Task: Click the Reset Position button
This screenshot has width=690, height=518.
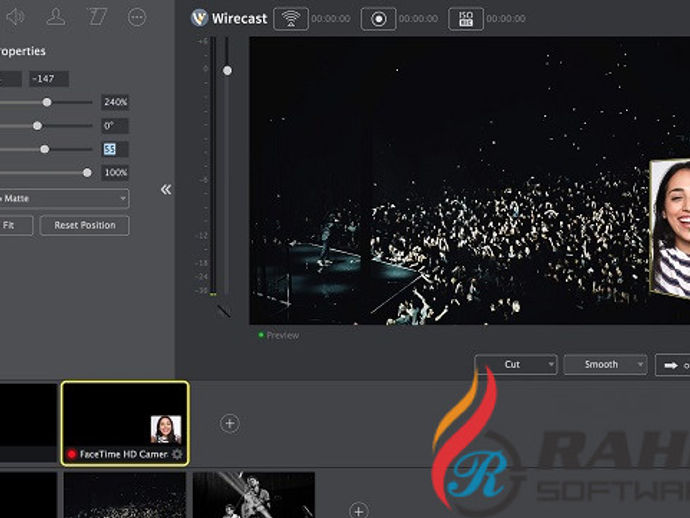Action: (x=84, y=225)
